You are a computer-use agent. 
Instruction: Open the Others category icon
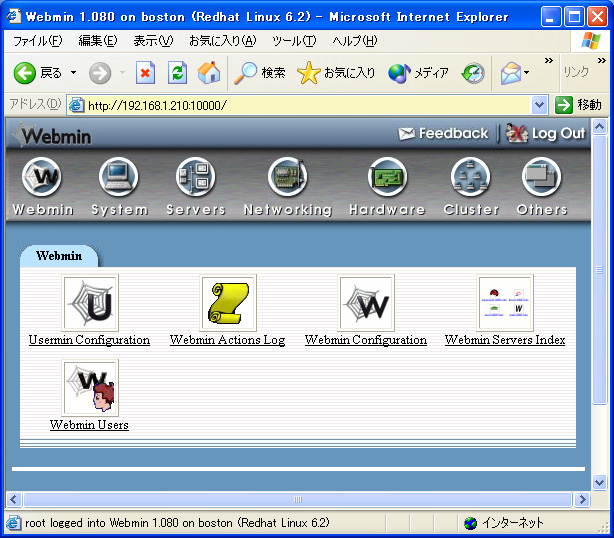click(x=542, y=177)
